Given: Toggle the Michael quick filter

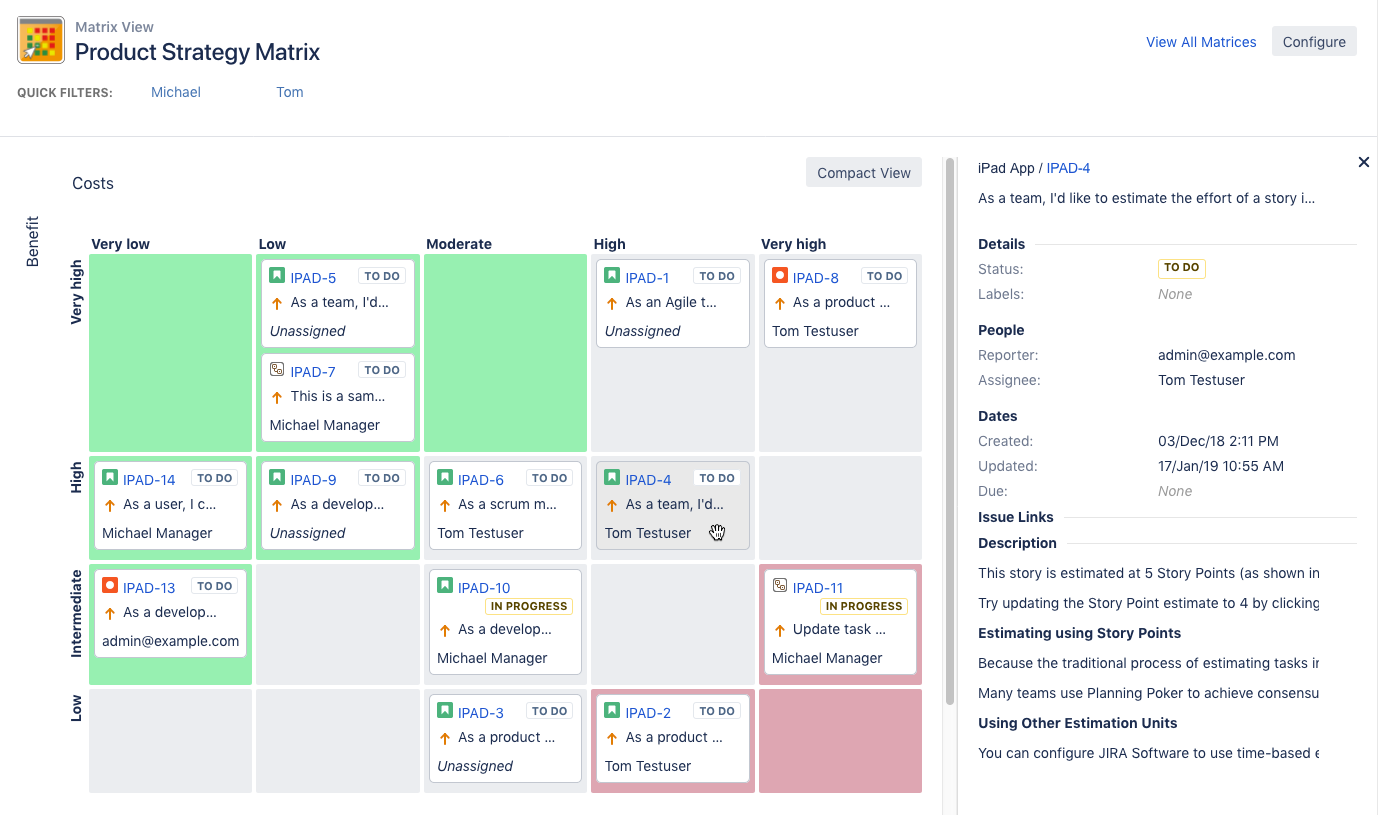Looking at the screenshot, I should click(176, 92).
